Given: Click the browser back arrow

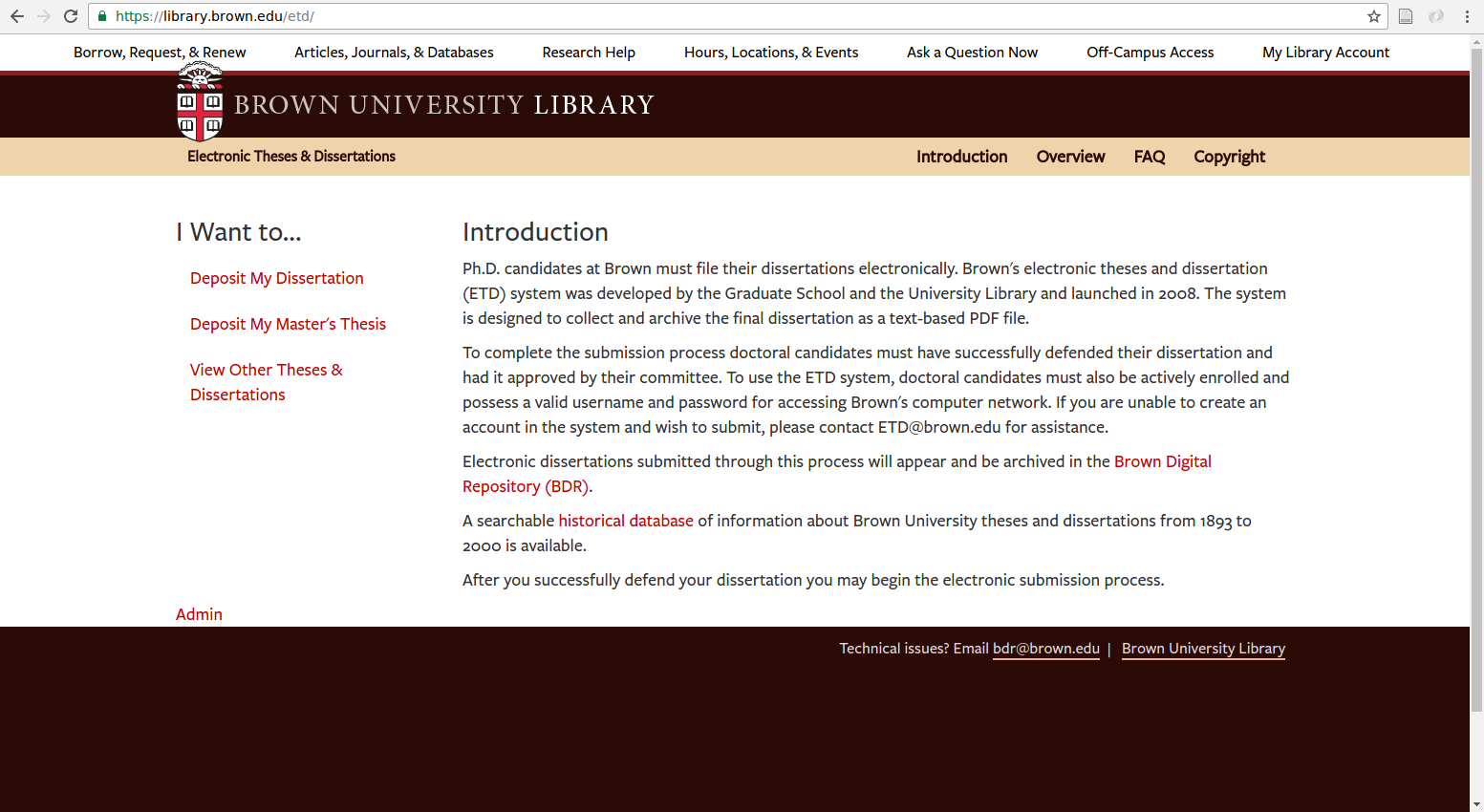Looking at the screenshot, I should (x=17, y=16).
